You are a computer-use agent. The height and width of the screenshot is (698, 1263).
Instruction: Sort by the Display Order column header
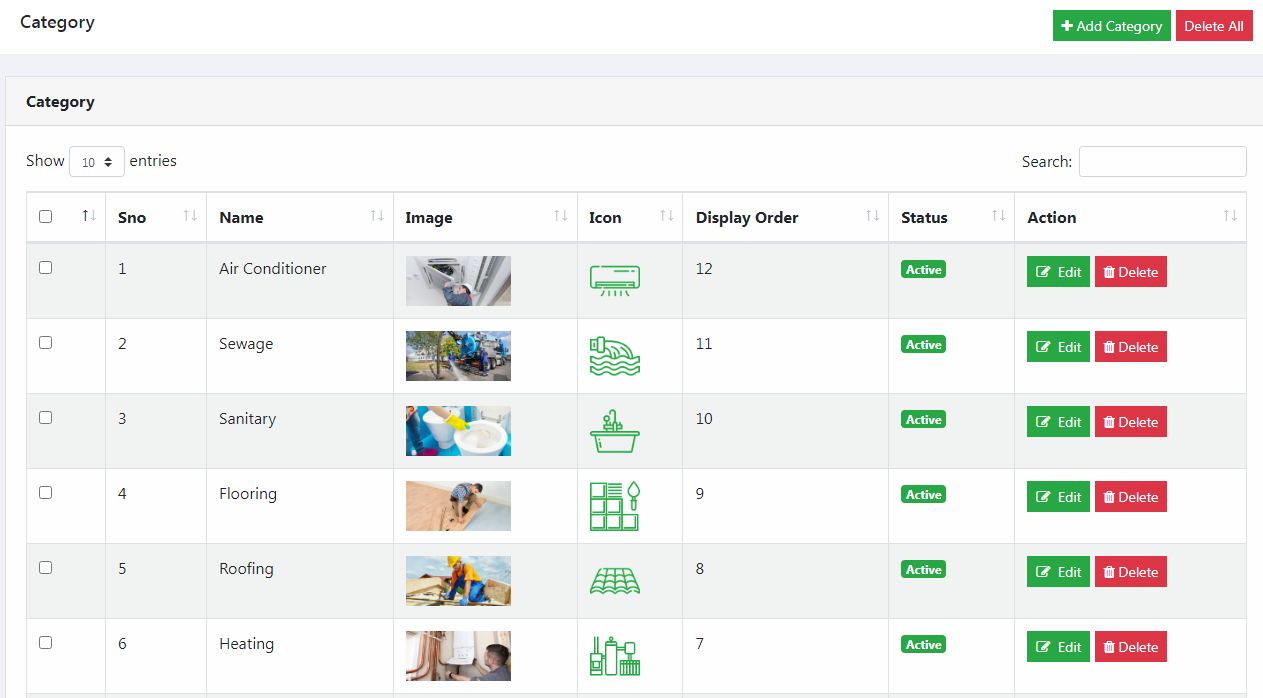(x=747, y=218)
